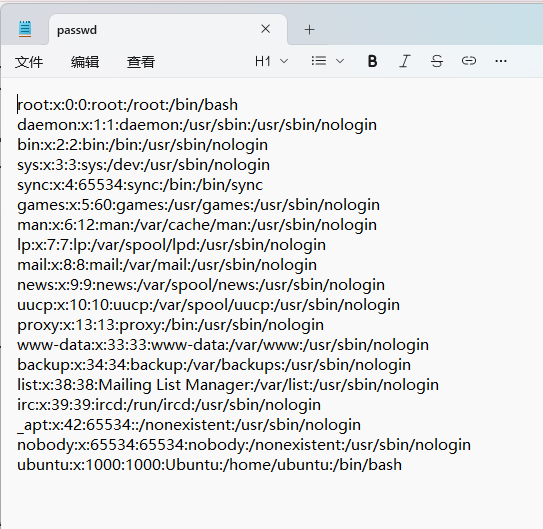543x529 pixels.
Task: Click the games:x:5:60 line
Action: coord(198,205)
